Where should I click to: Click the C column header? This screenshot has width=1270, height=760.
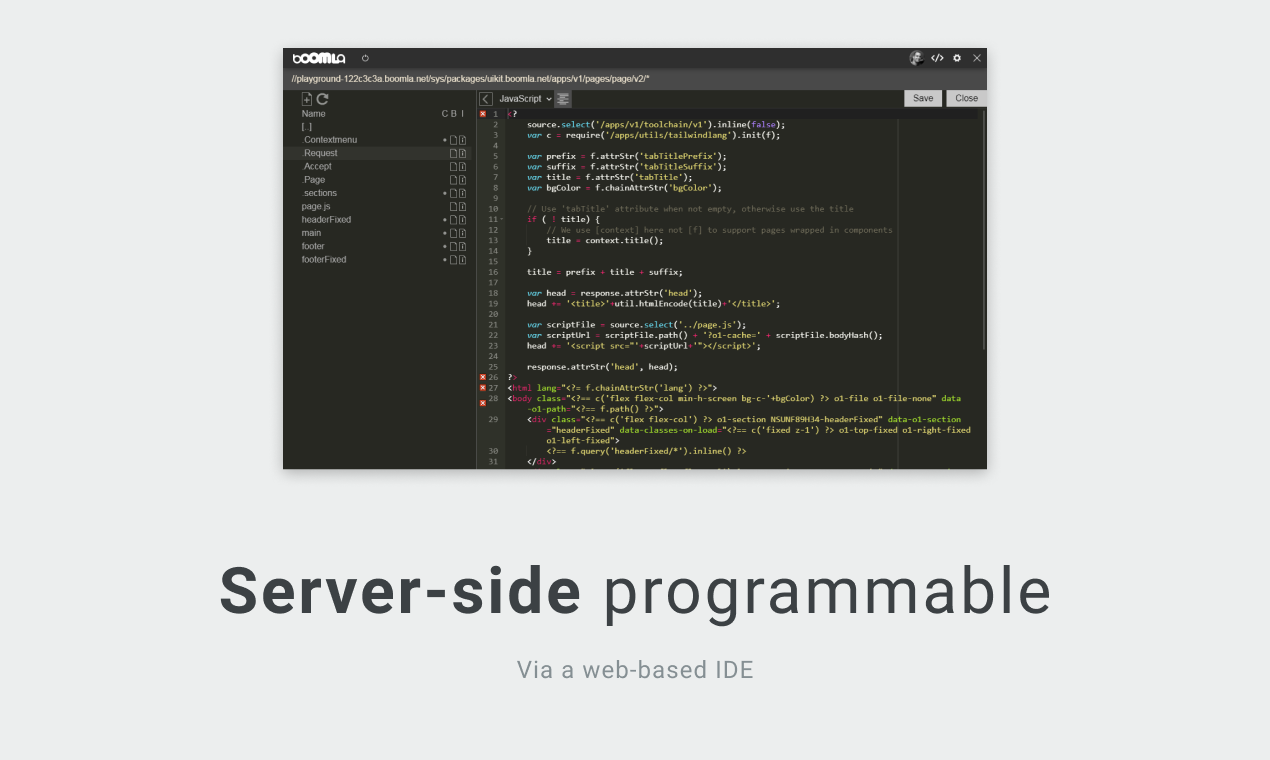coord(445,113)
